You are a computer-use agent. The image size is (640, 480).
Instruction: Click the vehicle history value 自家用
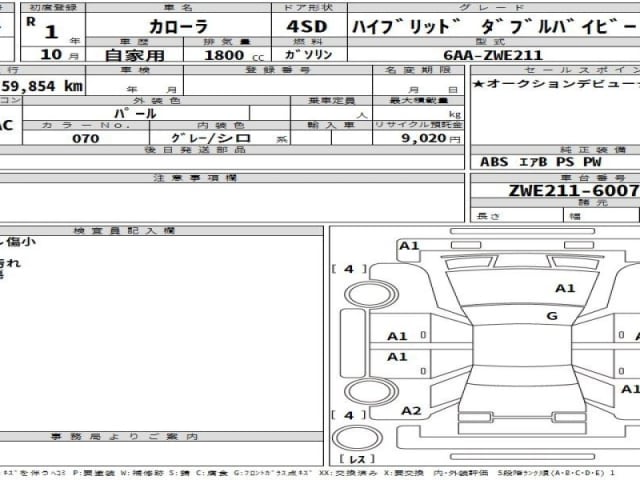tap(134, 55)
